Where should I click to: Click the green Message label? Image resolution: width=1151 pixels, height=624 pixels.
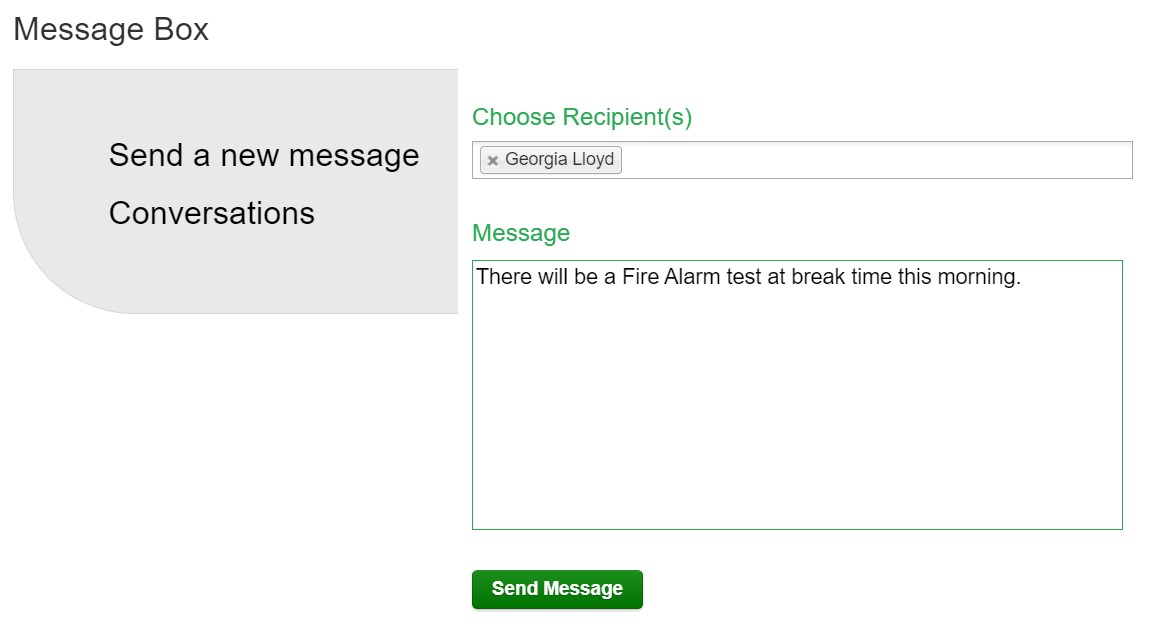coord(521,233)
